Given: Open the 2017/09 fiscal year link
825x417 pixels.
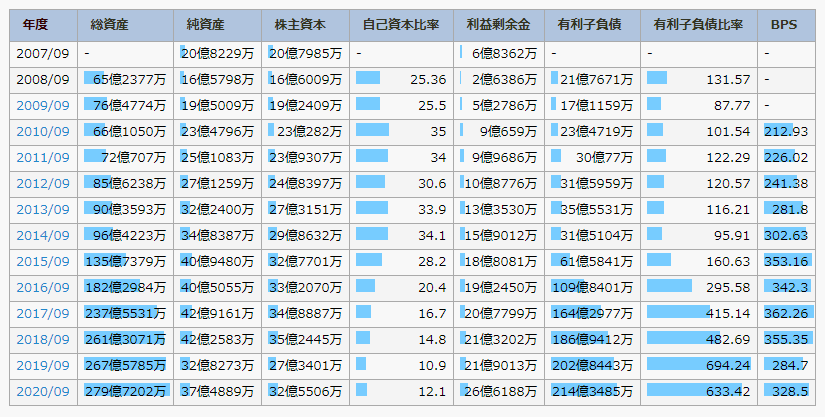Looking at the screenshot, I should 43,314.
